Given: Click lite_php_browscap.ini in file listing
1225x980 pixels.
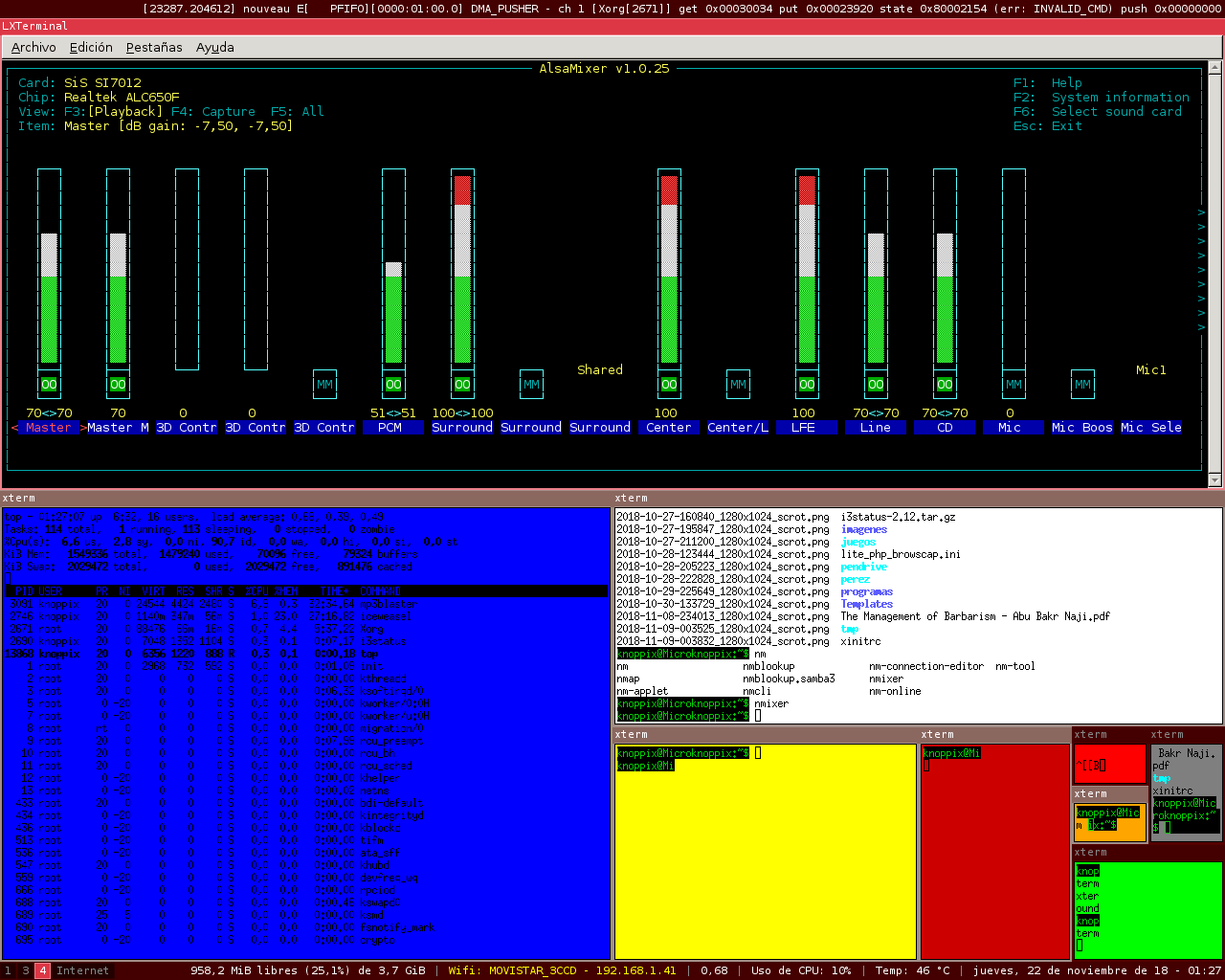Looking at the screenshot, I should [901, 555].
